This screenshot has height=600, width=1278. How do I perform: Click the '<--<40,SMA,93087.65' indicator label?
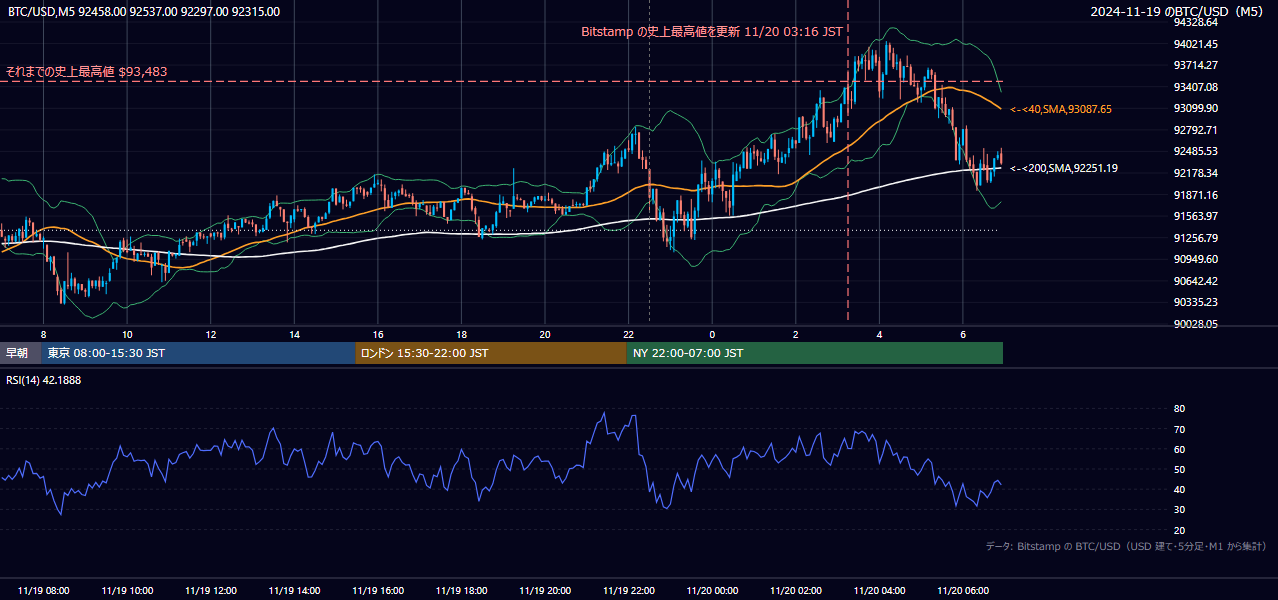[1061, 109]
